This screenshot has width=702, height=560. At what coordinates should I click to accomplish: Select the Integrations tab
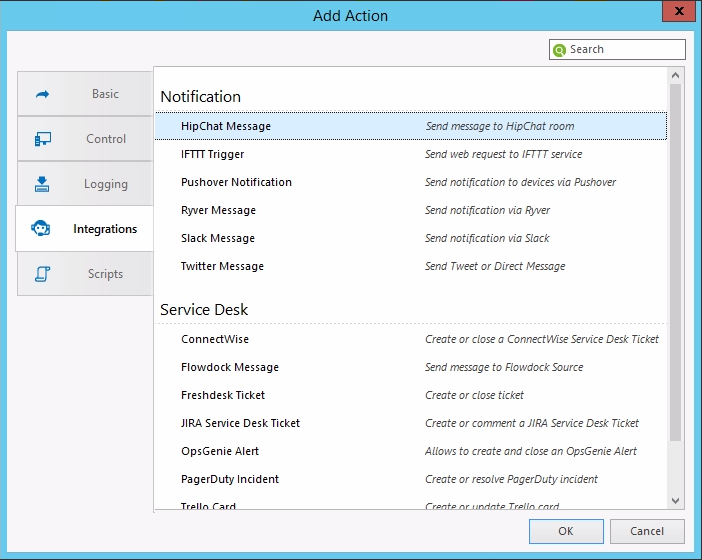85,228
